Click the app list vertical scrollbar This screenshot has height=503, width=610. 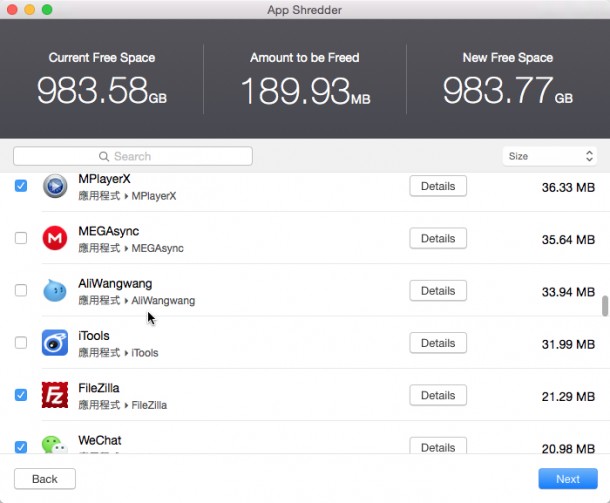click(x=604, y=305)
